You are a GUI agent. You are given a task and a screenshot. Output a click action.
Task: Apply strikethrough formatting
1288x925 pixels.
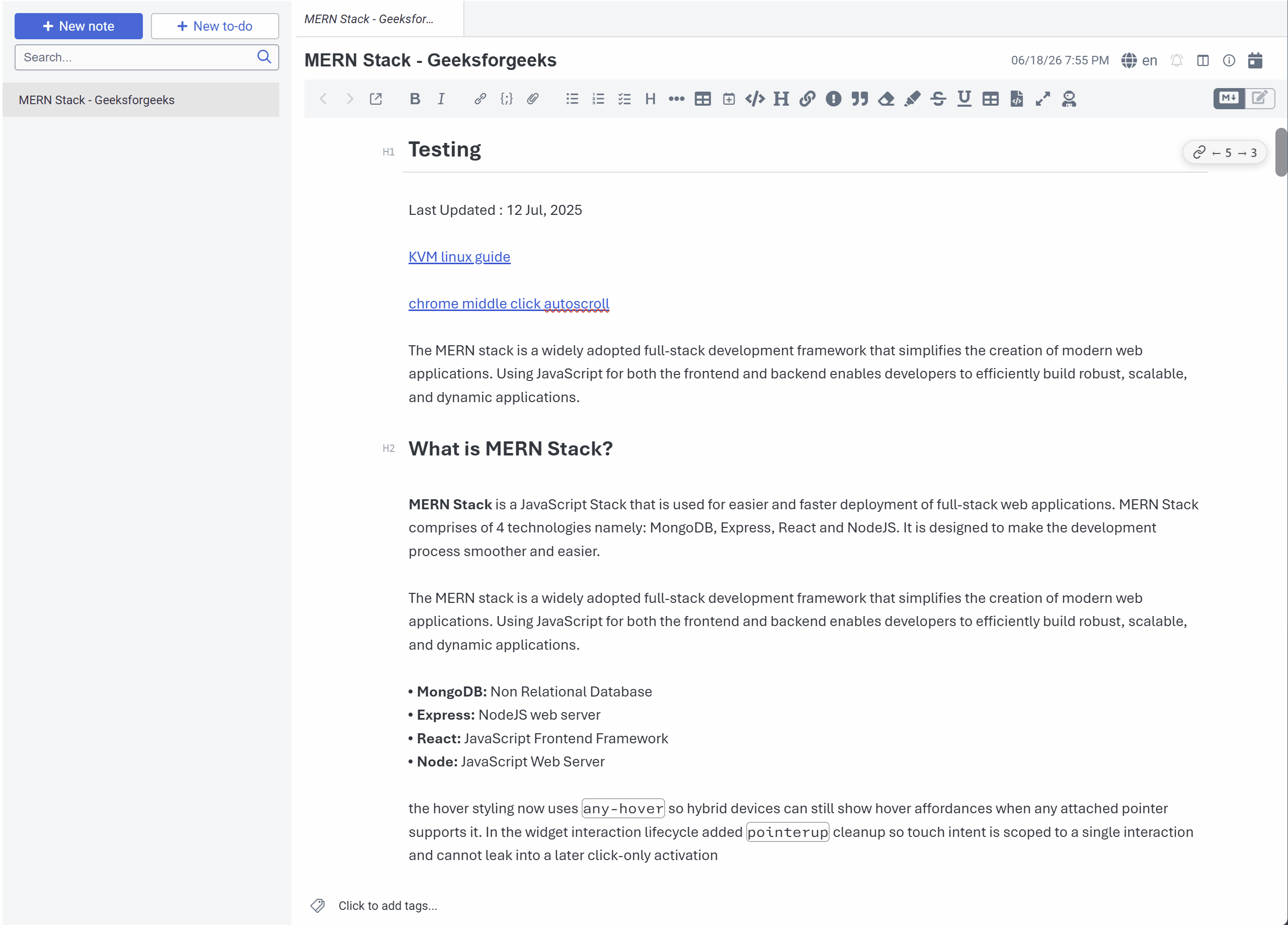tap(938, 99)
